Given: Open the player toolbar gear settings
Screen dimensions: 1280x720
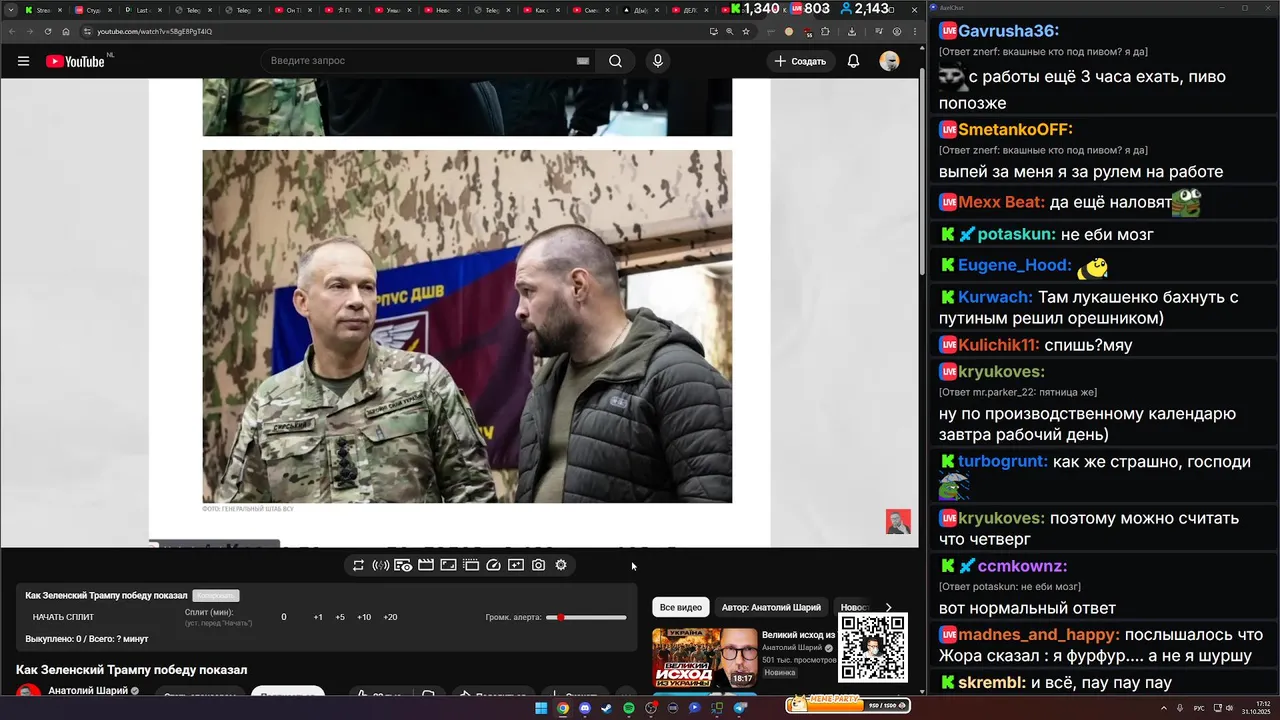Looking at the screenshot, I should coord(561,565).
